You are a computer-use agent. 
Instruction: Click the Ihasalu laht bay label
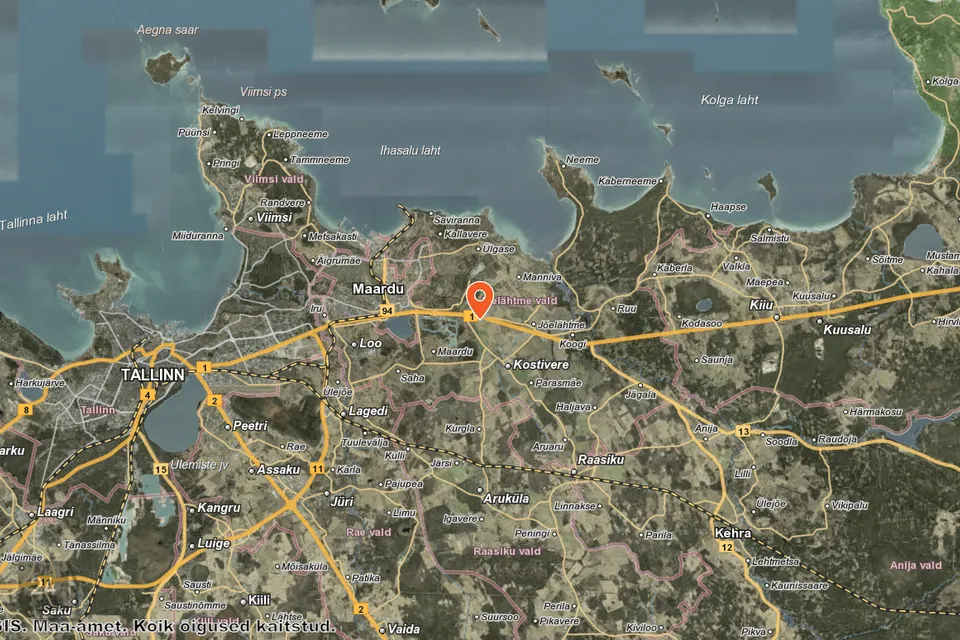[x=410, y=150]
